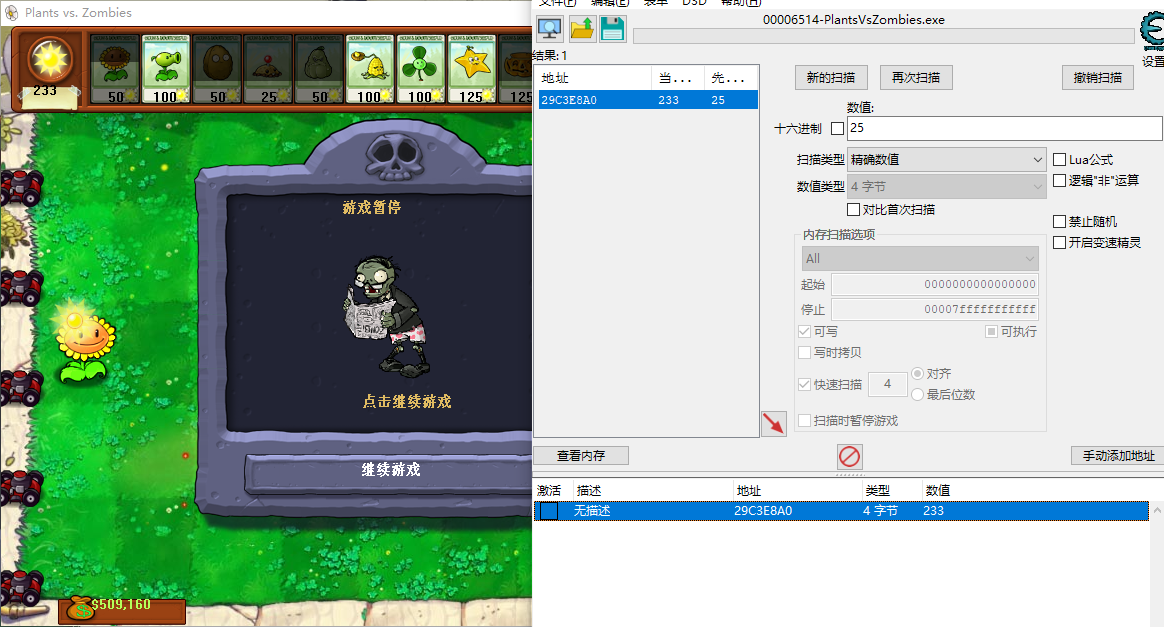1164x627 pixels.
Task: Open the D3D menu
Action: (694, 3)
